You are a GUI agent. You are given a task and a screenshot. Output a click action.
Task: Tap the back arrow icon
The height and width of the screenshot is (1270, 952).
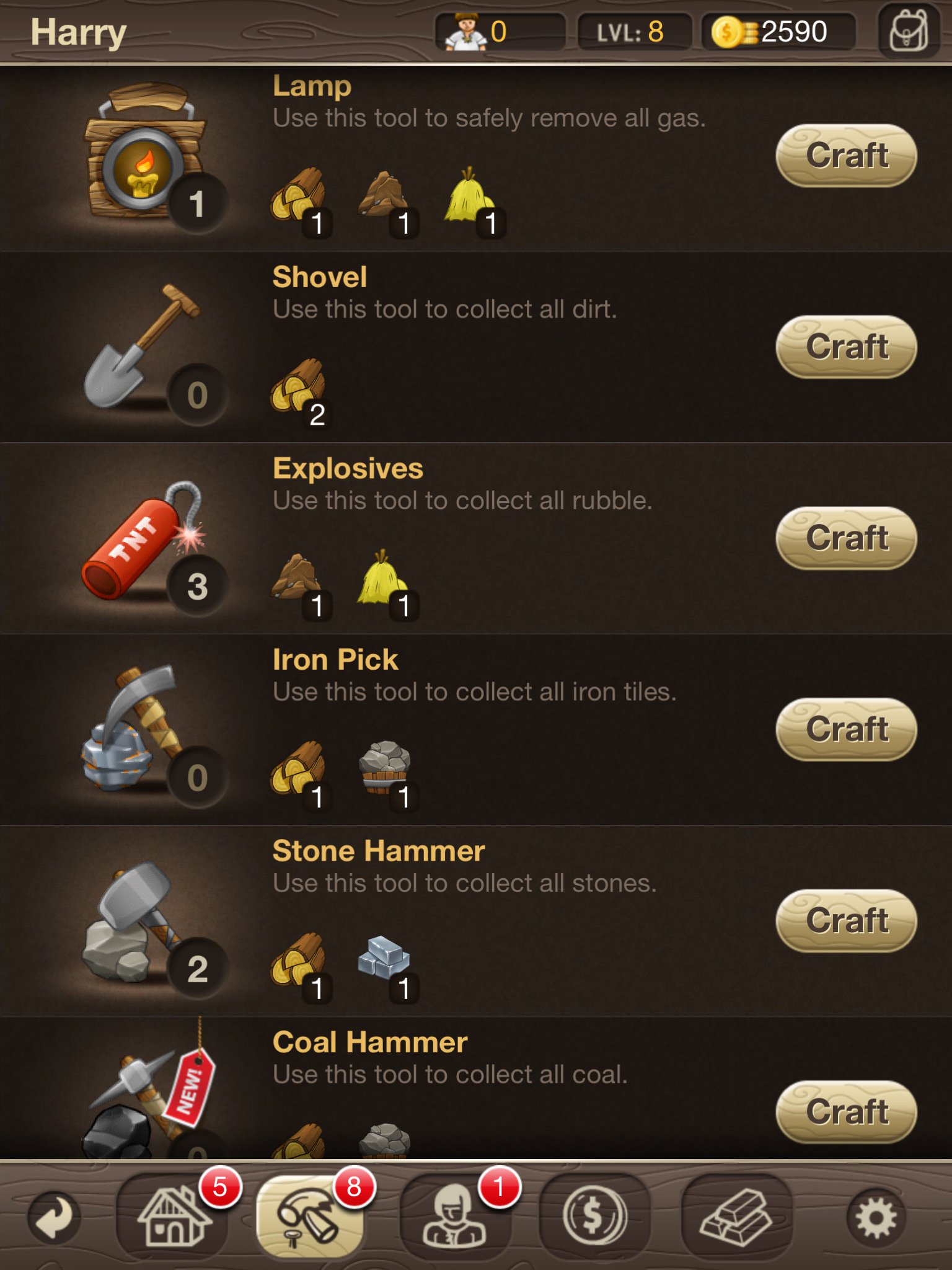click(x=55, y=1217)
